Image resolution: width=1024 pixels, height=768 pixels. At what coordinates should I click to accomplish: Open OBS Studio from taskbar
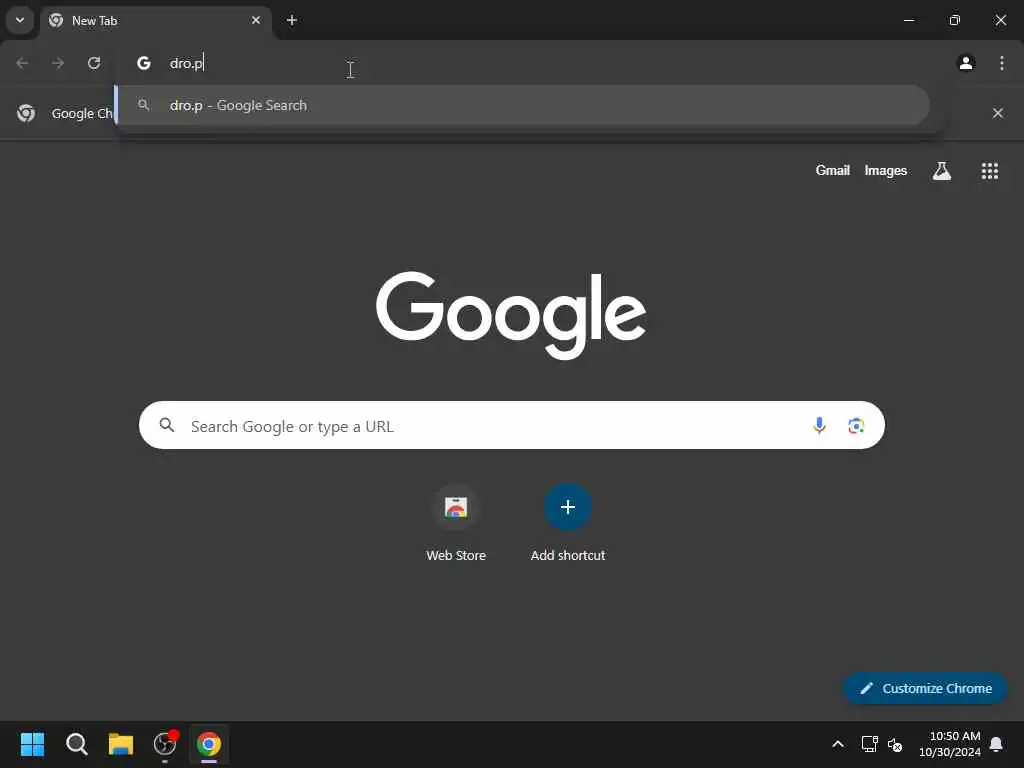tap(165, 744)
